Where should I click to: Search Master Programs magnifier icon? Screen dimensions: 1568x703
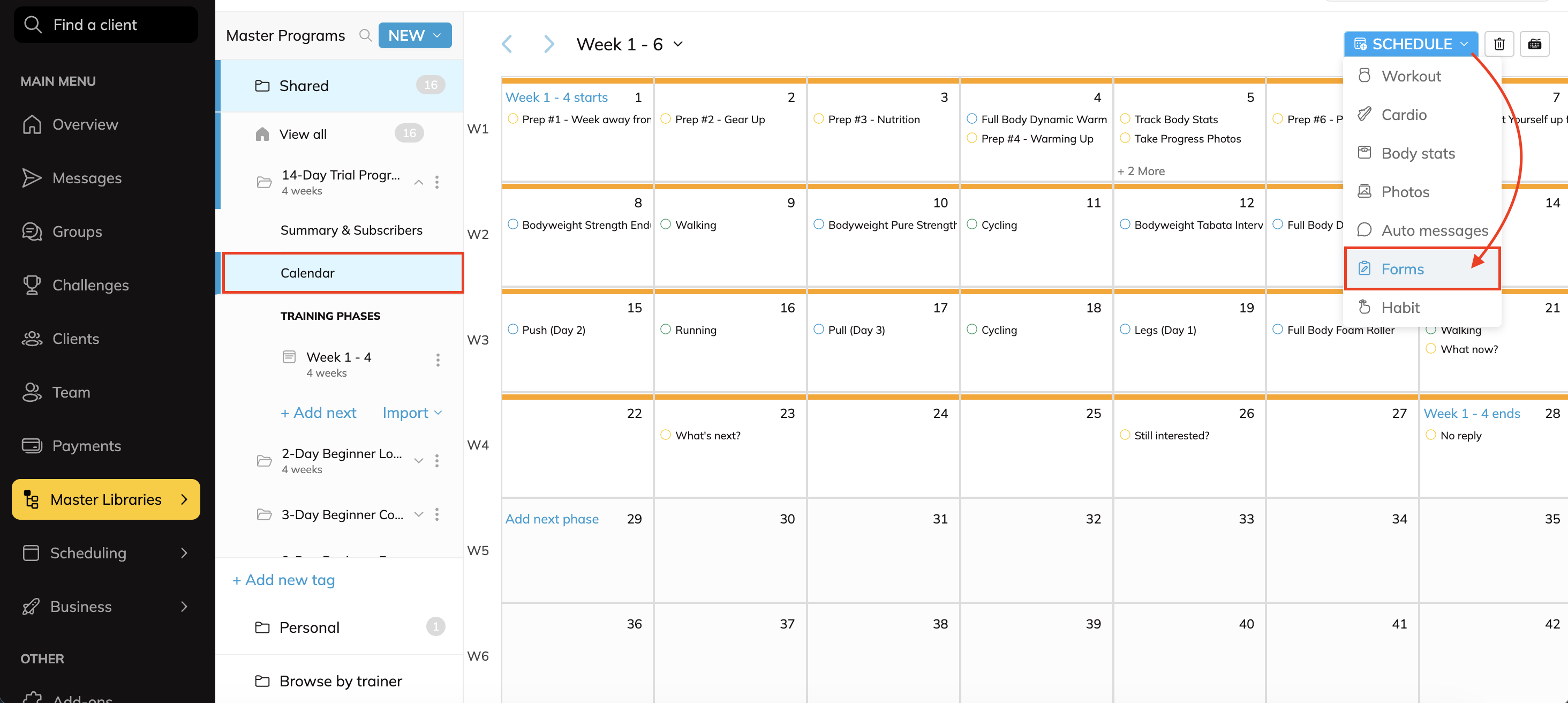pos(365,35)
